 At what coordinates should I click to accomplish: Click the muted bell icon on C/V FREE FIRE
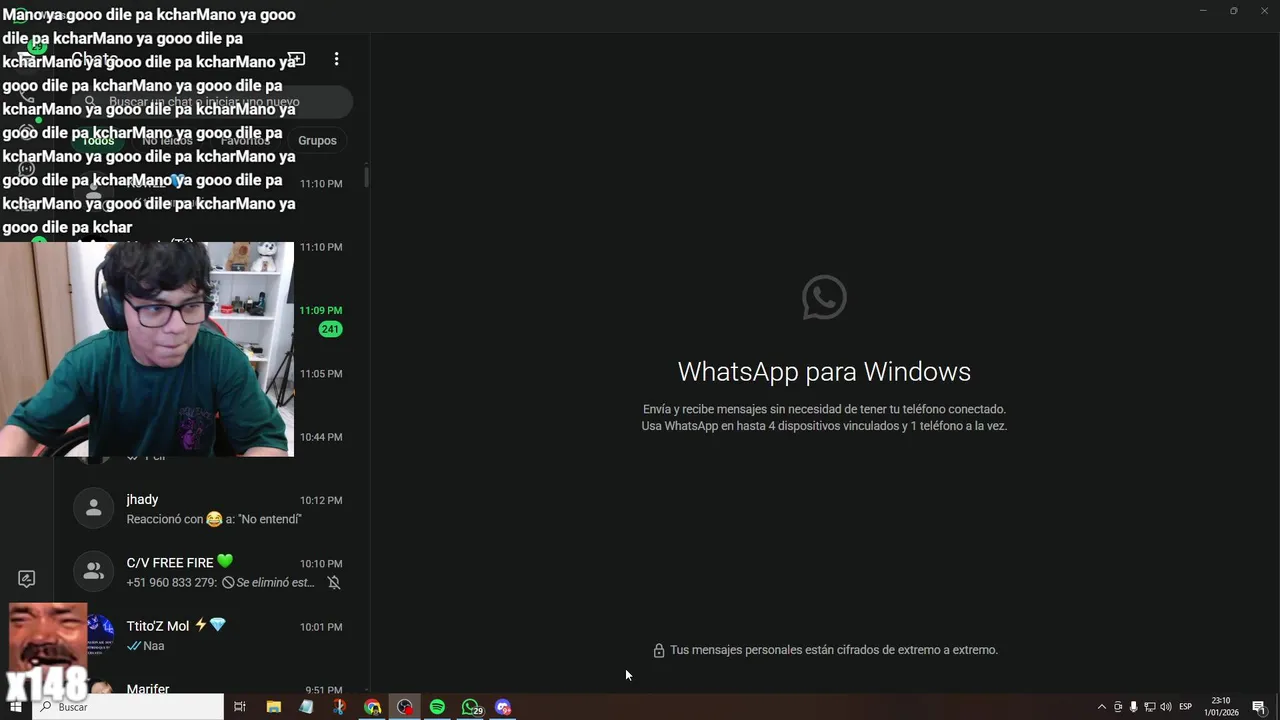click(334, 583)
